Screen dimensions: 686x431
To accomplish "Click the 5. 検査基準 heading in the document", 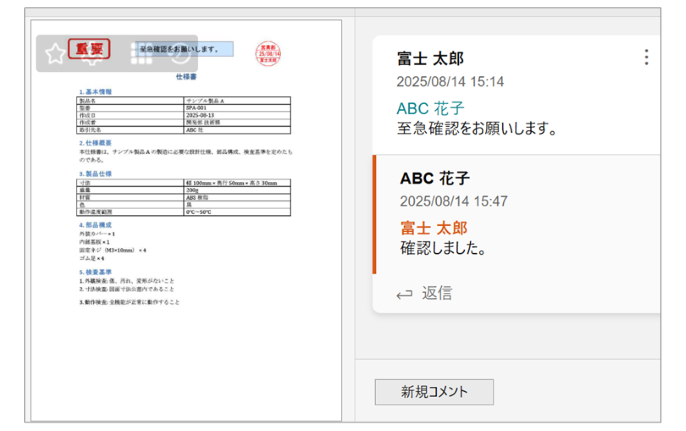I will tap(95, 272).
